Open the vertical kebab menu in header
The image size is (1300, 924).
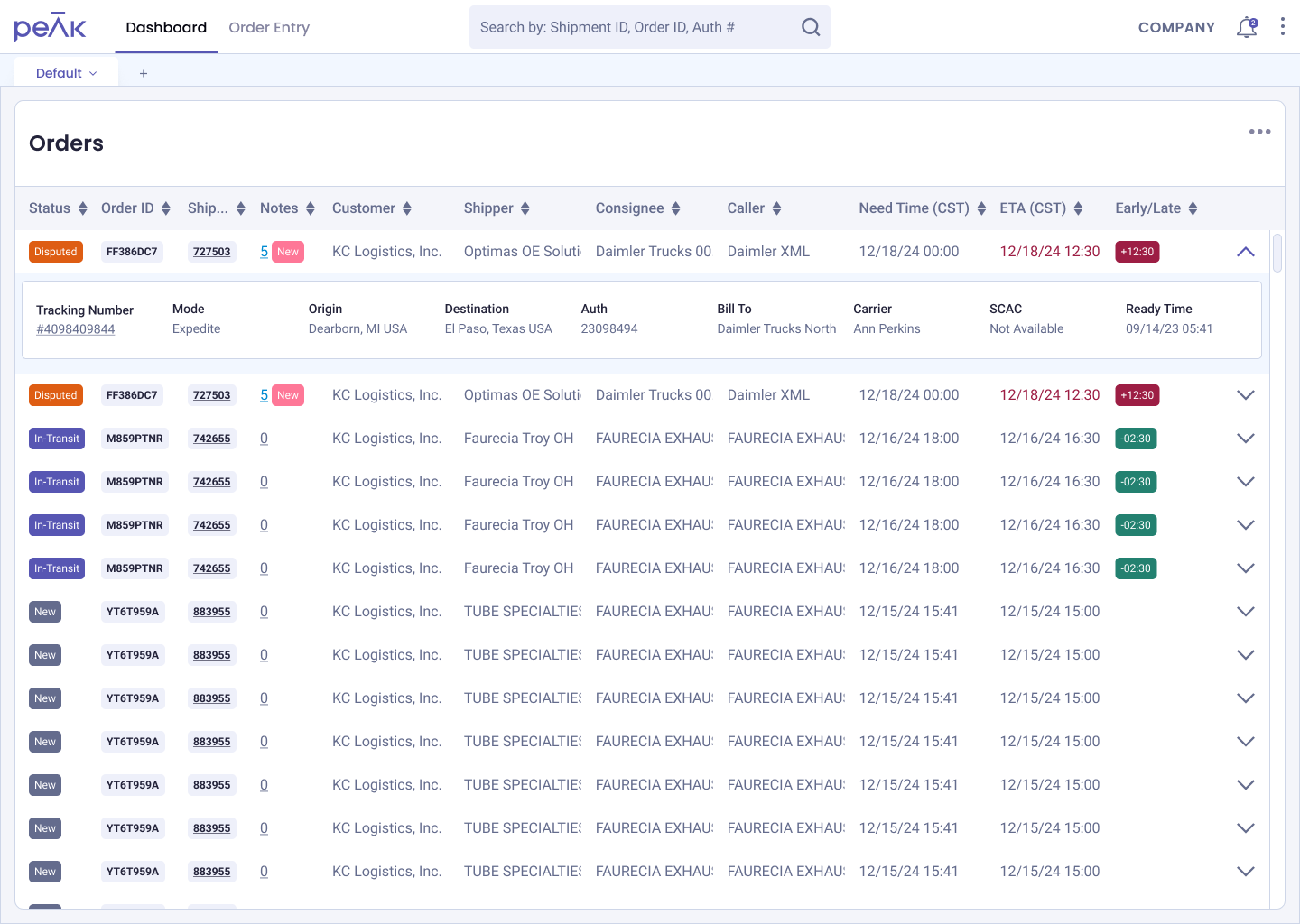click(x=1282, y=27)
